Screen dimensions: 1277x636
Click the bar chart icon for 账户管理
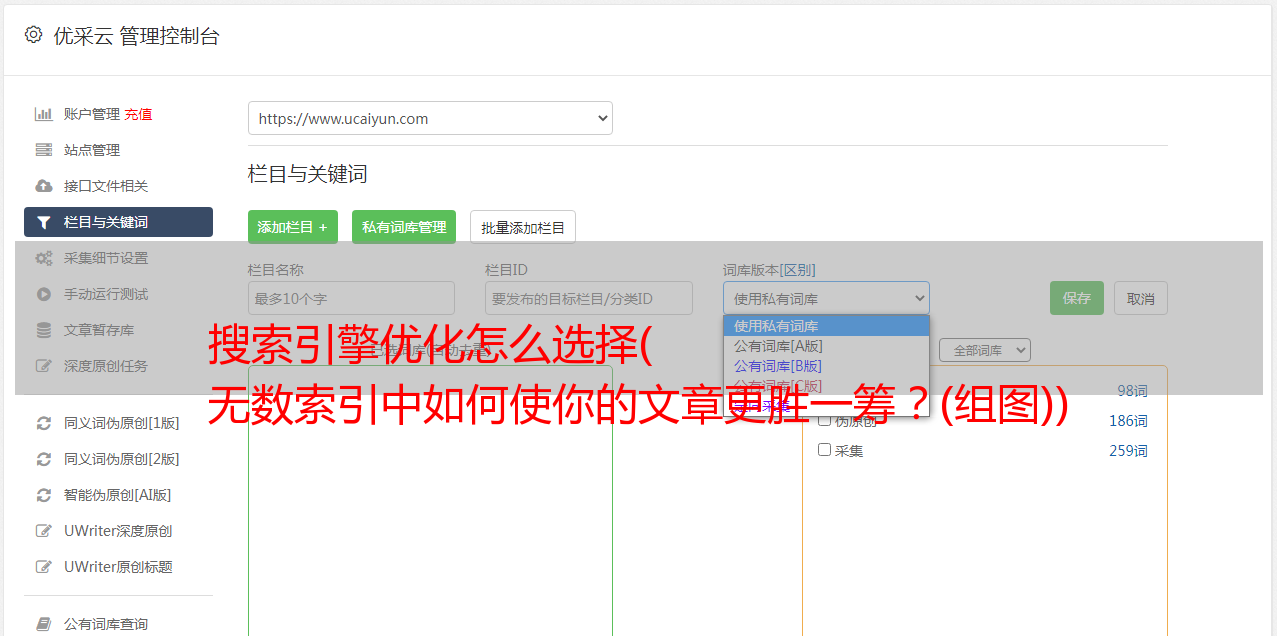pos(43,114)
